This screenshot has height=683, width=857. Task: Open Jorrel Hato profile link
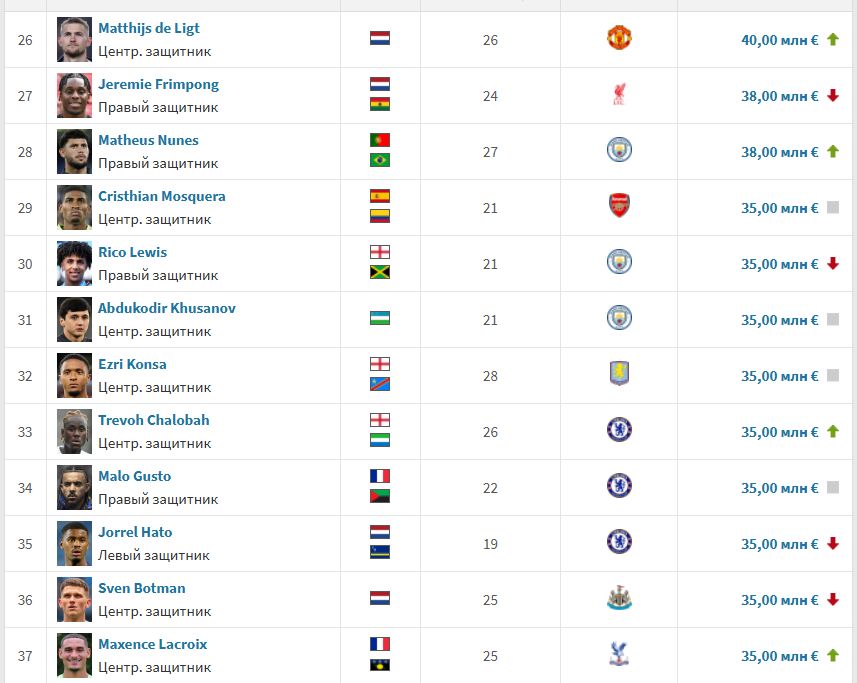pyautogui.click(x=135, y=532)
